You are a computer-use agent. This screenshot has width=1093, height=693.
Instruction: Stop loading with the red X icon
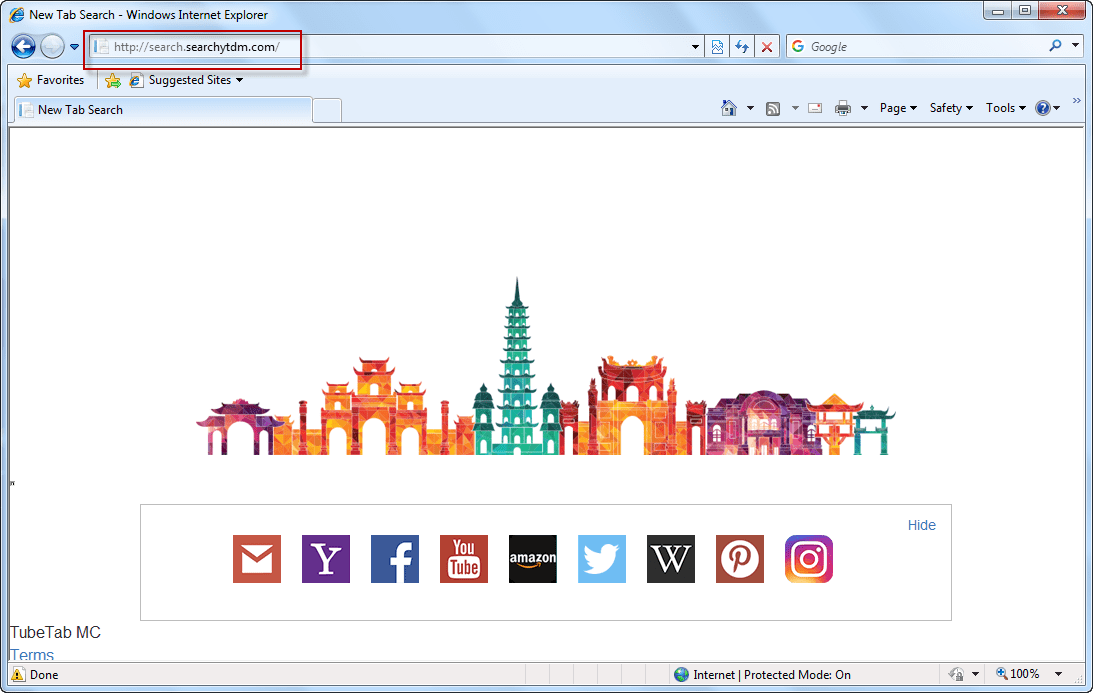click(767, 47)
